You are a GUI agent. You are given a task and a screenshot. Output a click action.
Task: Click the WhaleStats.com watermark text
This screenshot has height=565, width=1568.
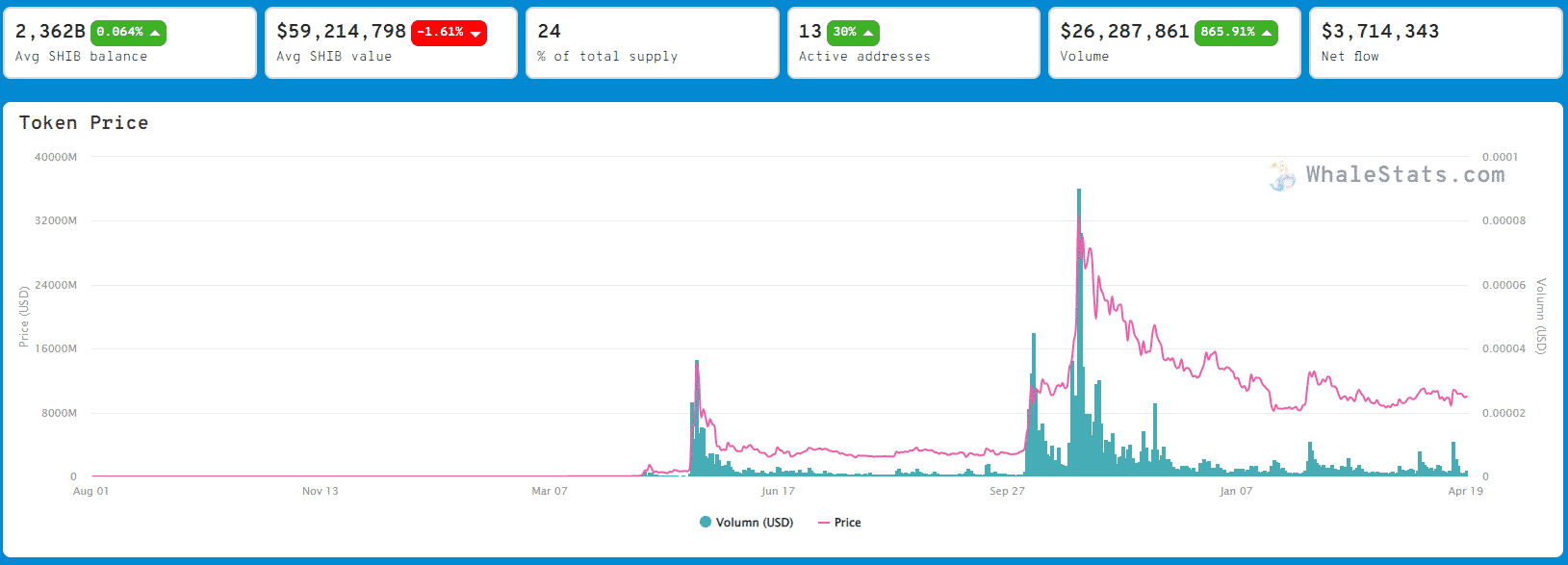coord(1404,175)
